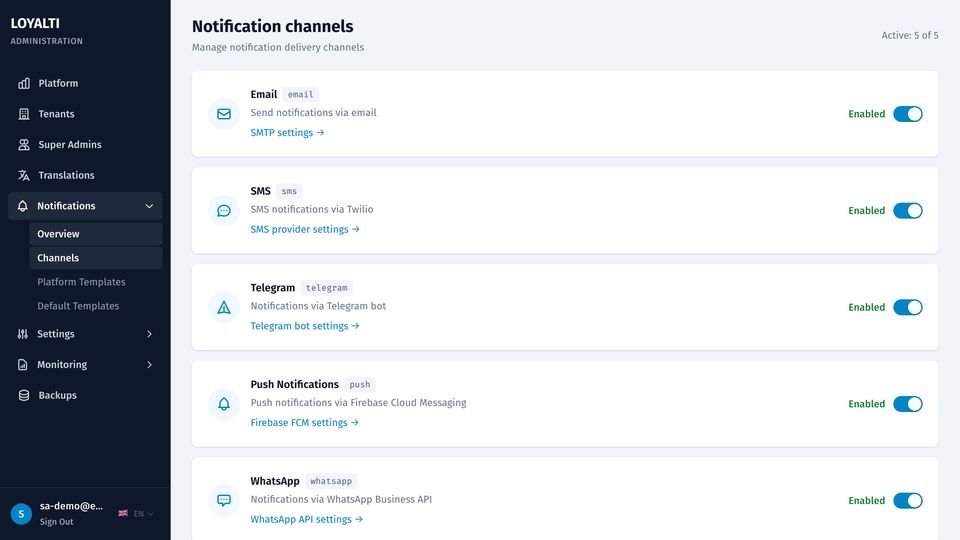Open WhatsApp API settings link
The height and width of the screenshot is (540, 960).
click(307, 519)
